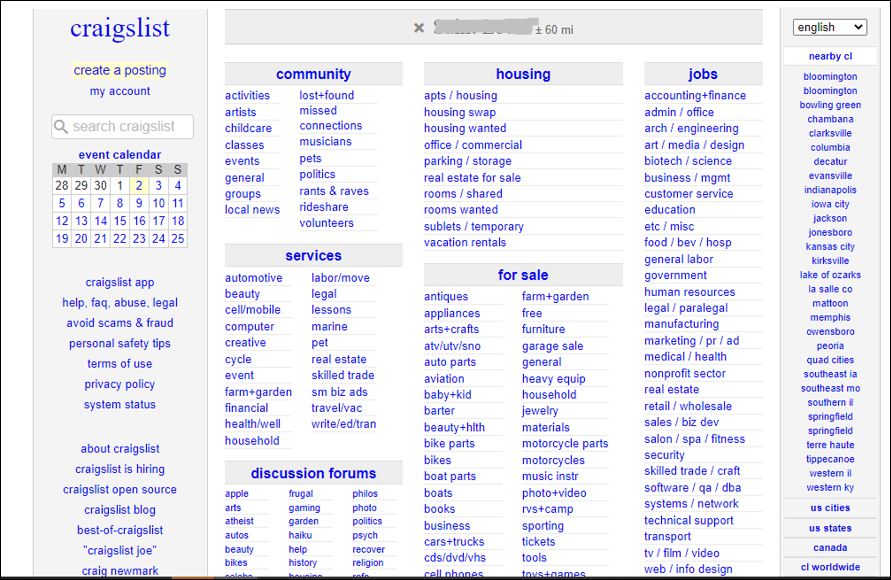Open the craigslist blog link
This screenshot has width=891, height=580.
click(x=120, y=510)
